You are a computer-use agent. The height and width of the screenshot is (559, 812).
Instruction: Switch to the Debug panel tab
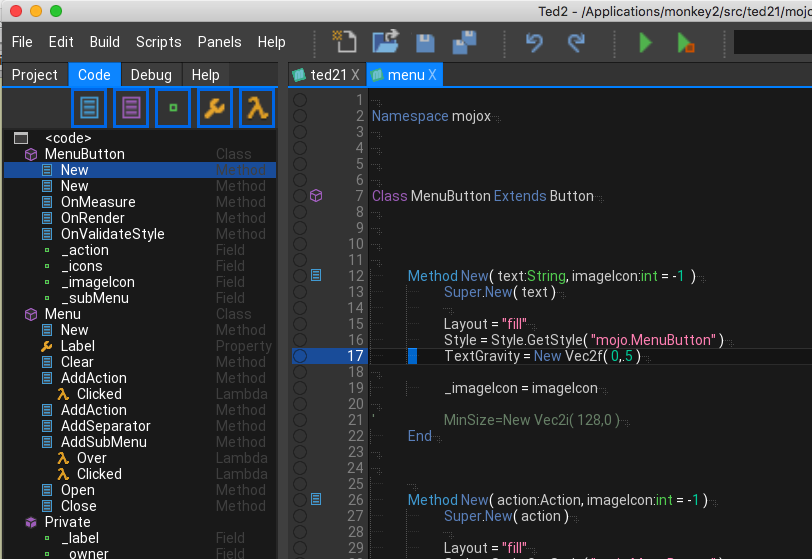click(x=151, y=75)
